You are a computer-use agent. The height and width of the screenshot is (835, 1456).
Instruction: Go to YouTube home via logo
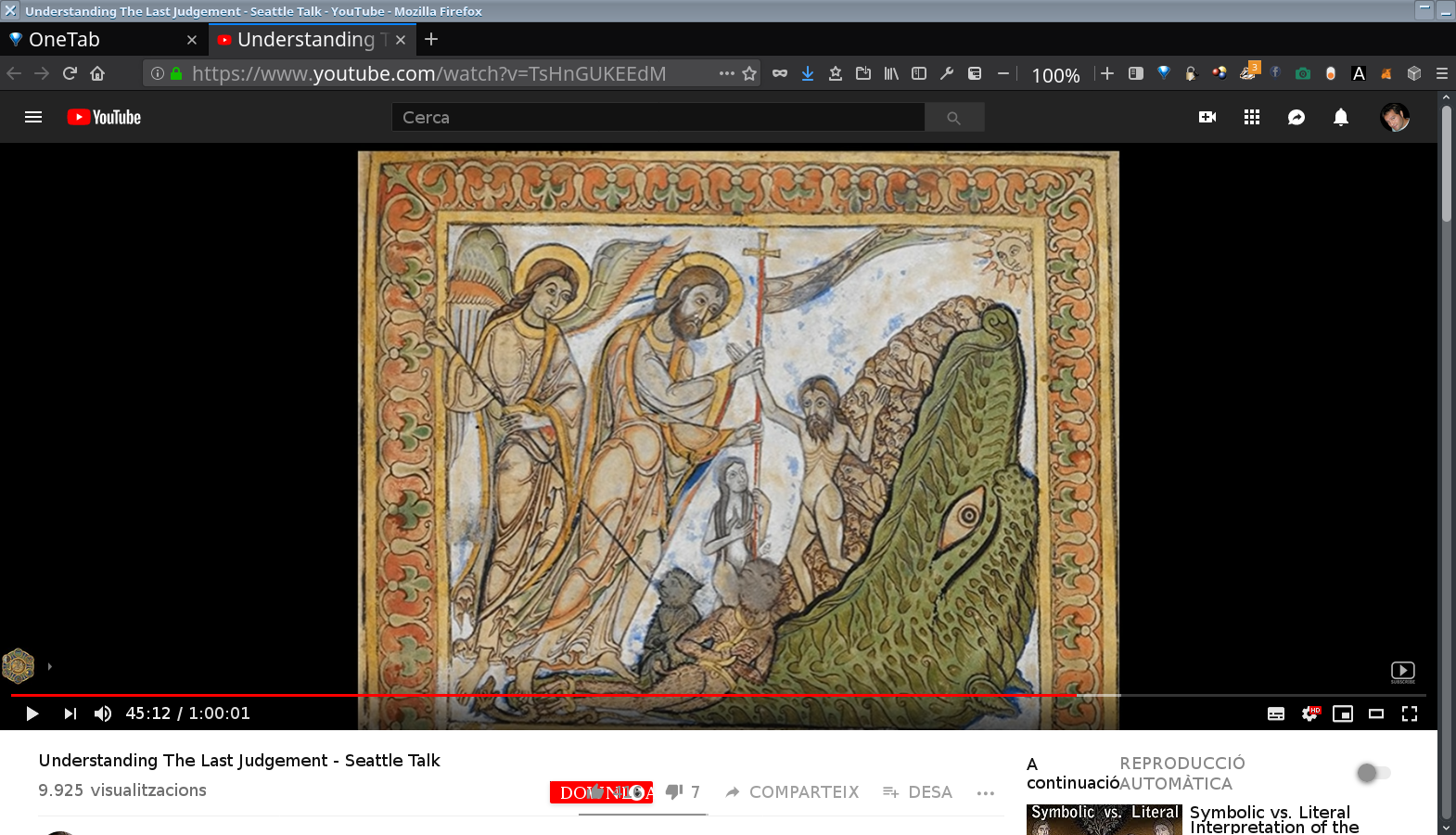[104, 117]
